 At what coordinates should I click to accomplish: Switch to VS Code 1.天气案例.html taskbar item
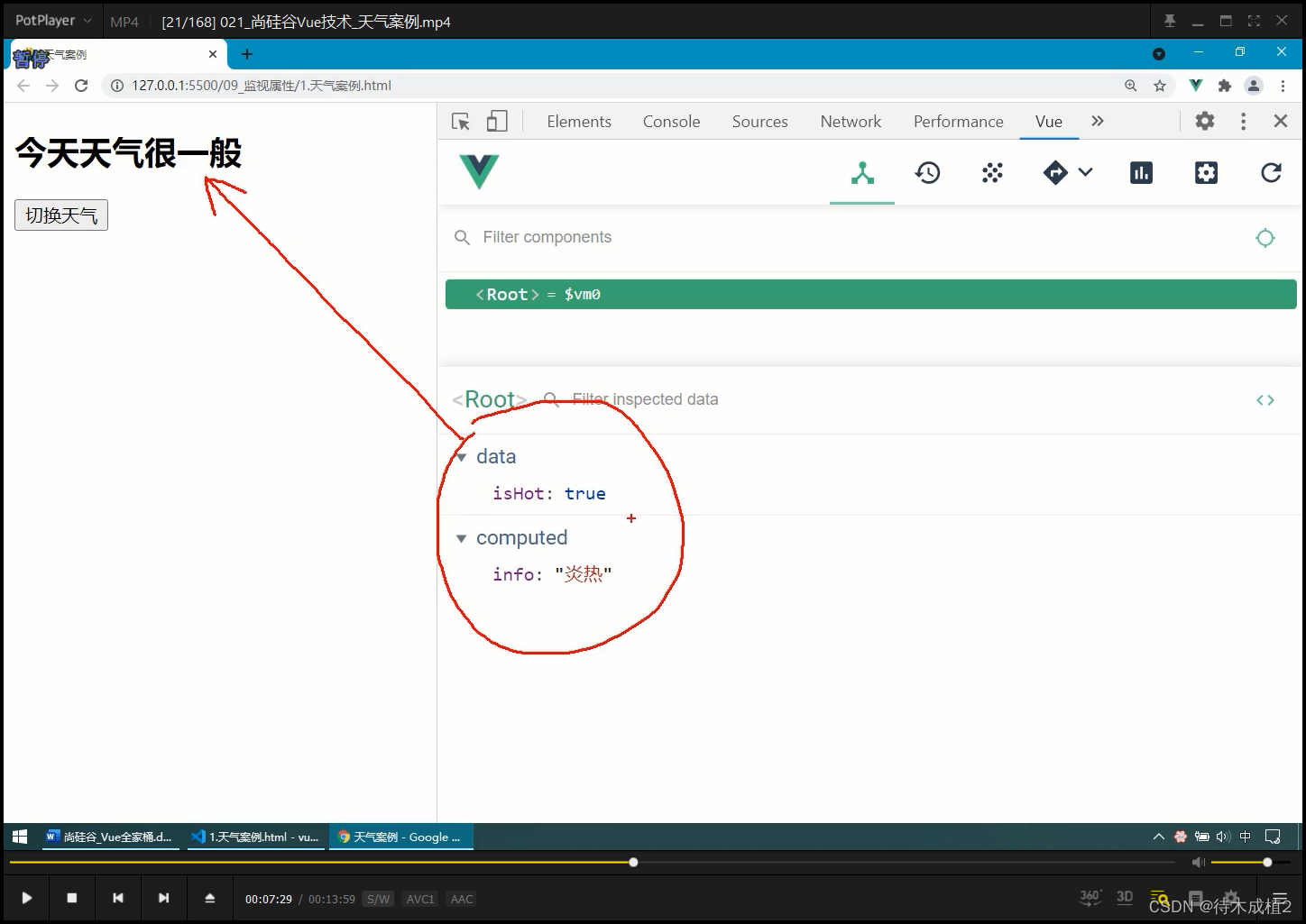(254, 837)
